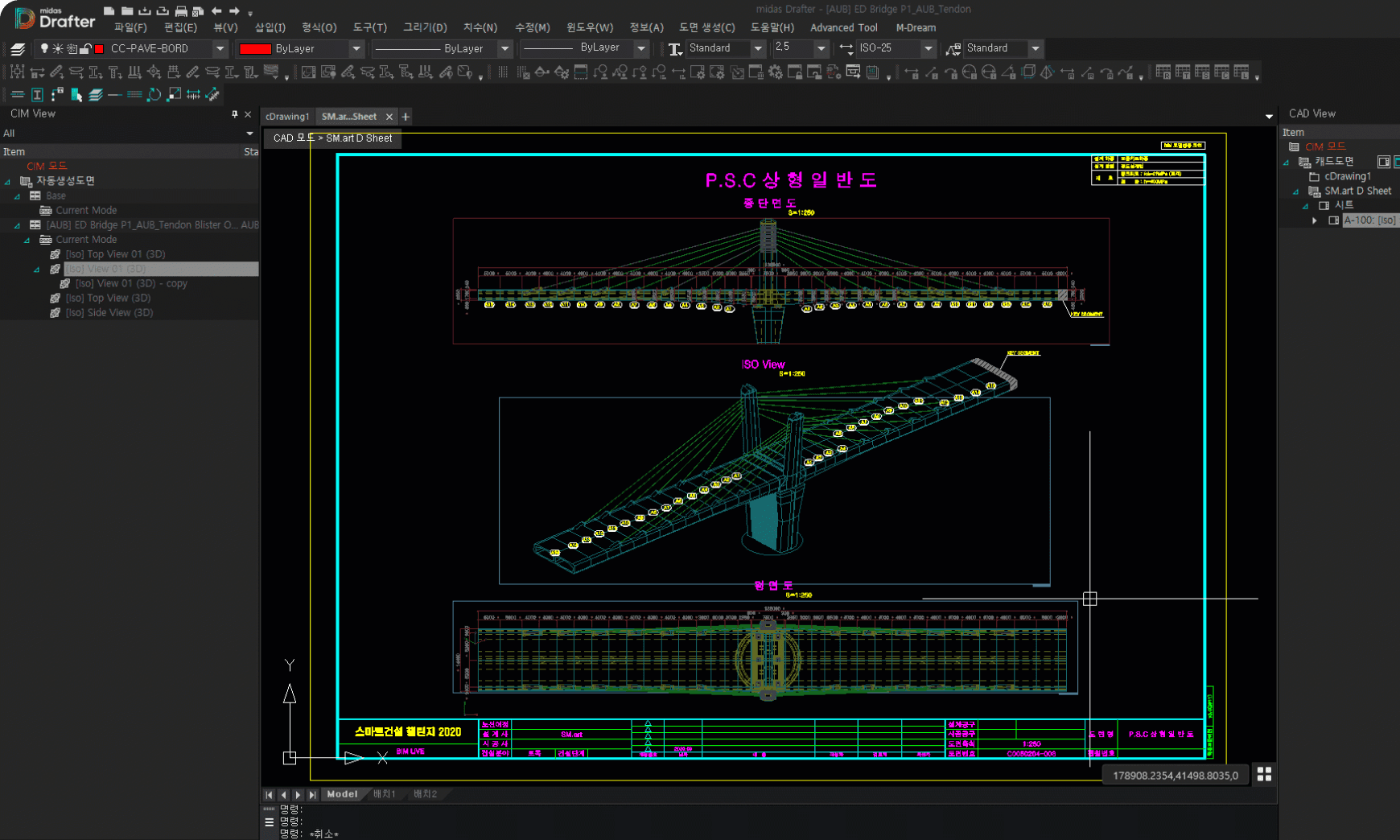Click the Open folder icon in quick access

(x=126, y=11)
